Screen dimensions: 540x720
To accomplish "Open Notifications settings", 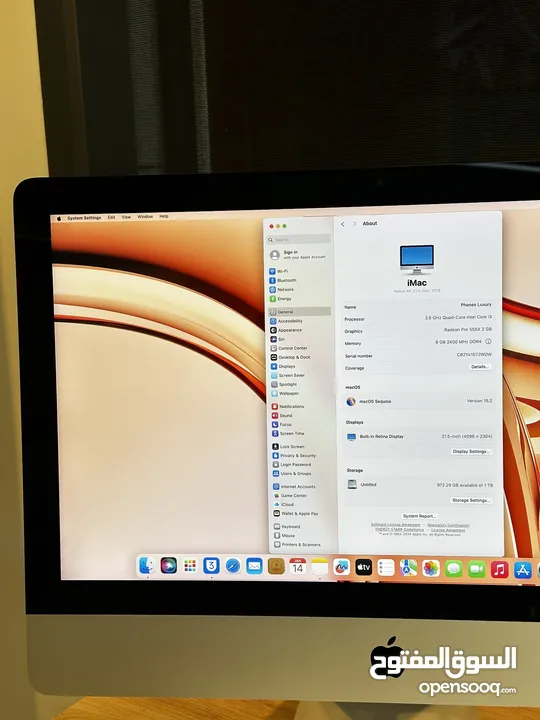I will tap(288, 406).
